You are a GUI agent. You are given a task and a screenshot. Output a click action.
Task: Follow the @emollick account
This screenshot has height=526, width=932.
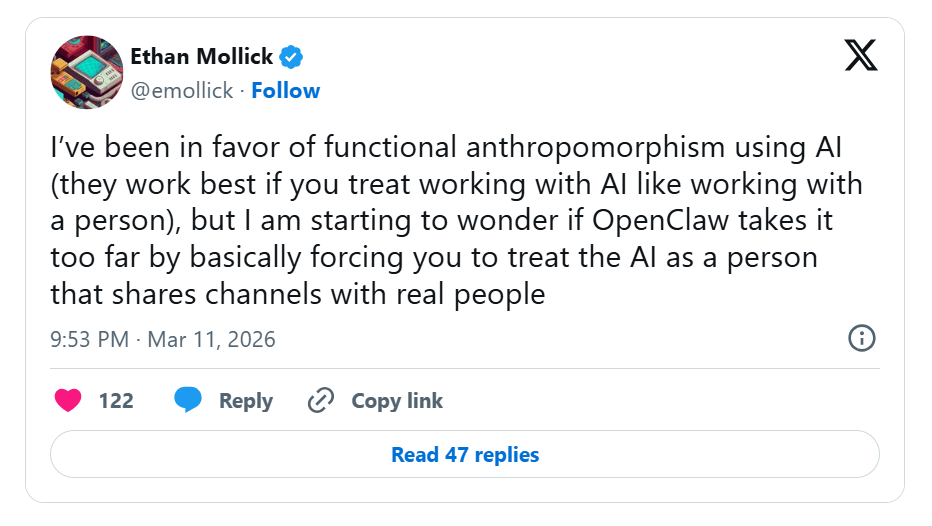point(285,90)
